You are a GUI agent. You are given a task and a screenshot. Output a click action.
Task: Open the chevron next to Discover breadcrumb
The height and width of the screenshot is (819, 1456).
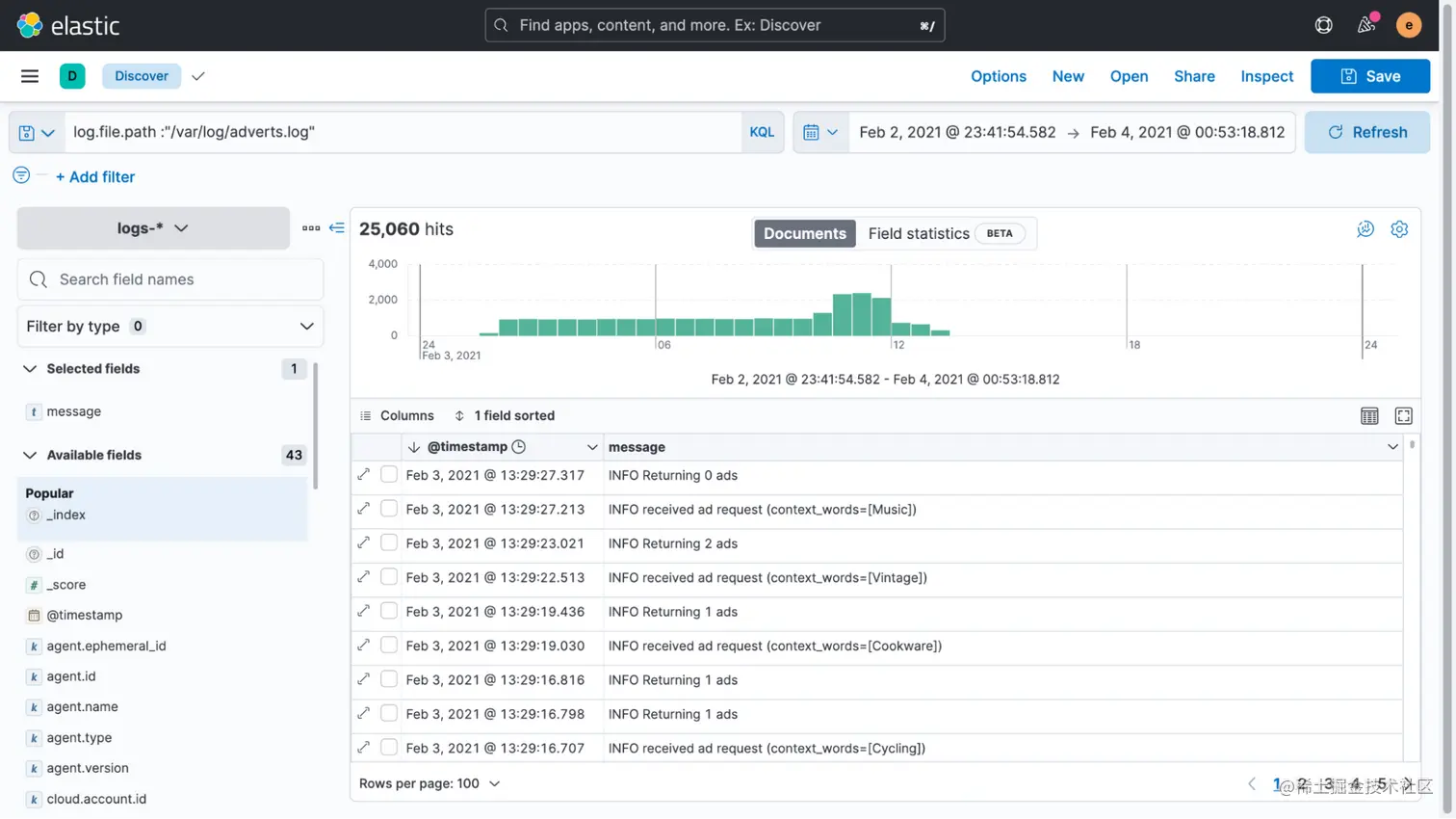click(198, 76)
